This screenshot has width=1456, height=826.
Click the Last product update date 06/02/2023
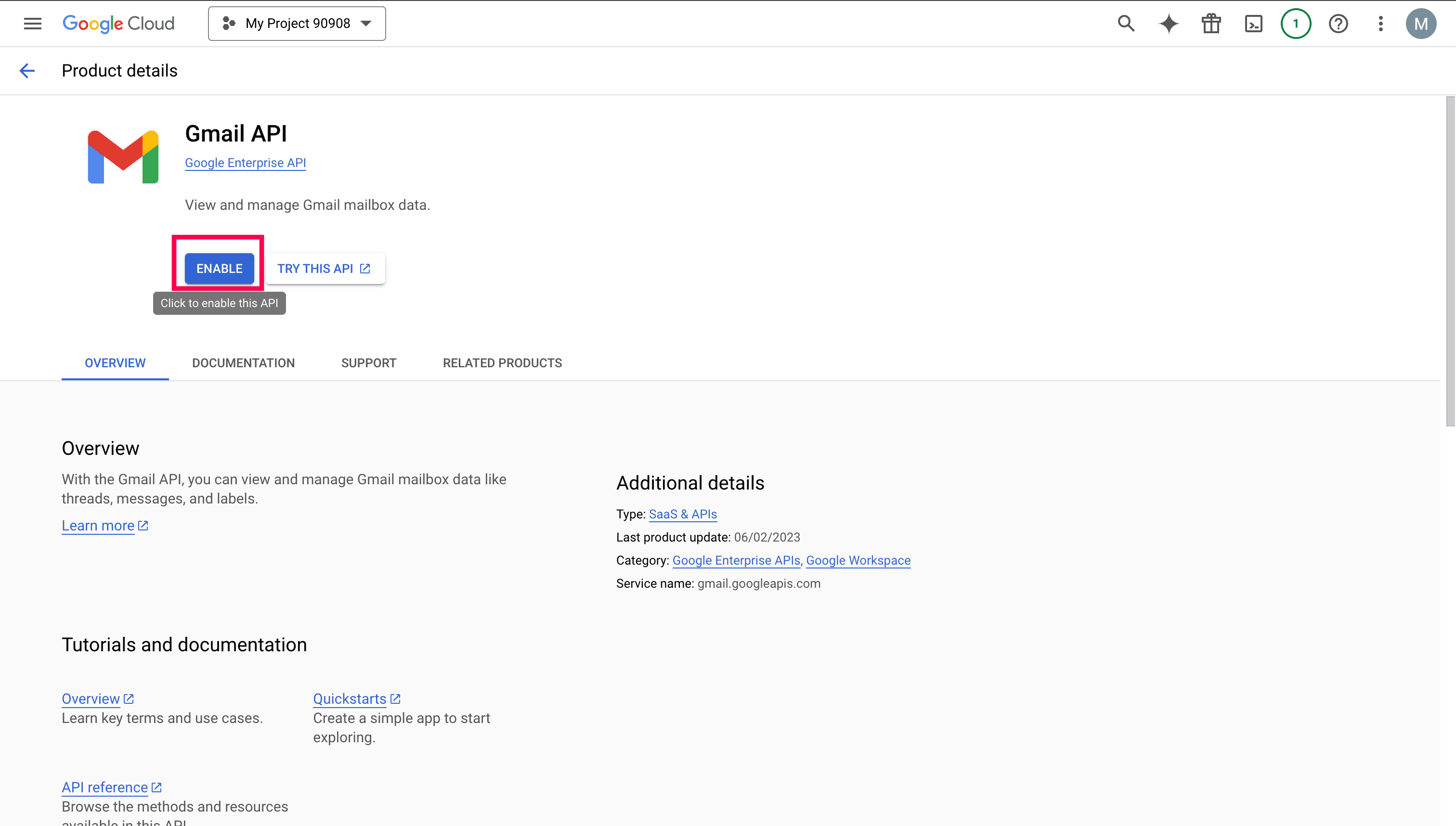tap(767, 537)
